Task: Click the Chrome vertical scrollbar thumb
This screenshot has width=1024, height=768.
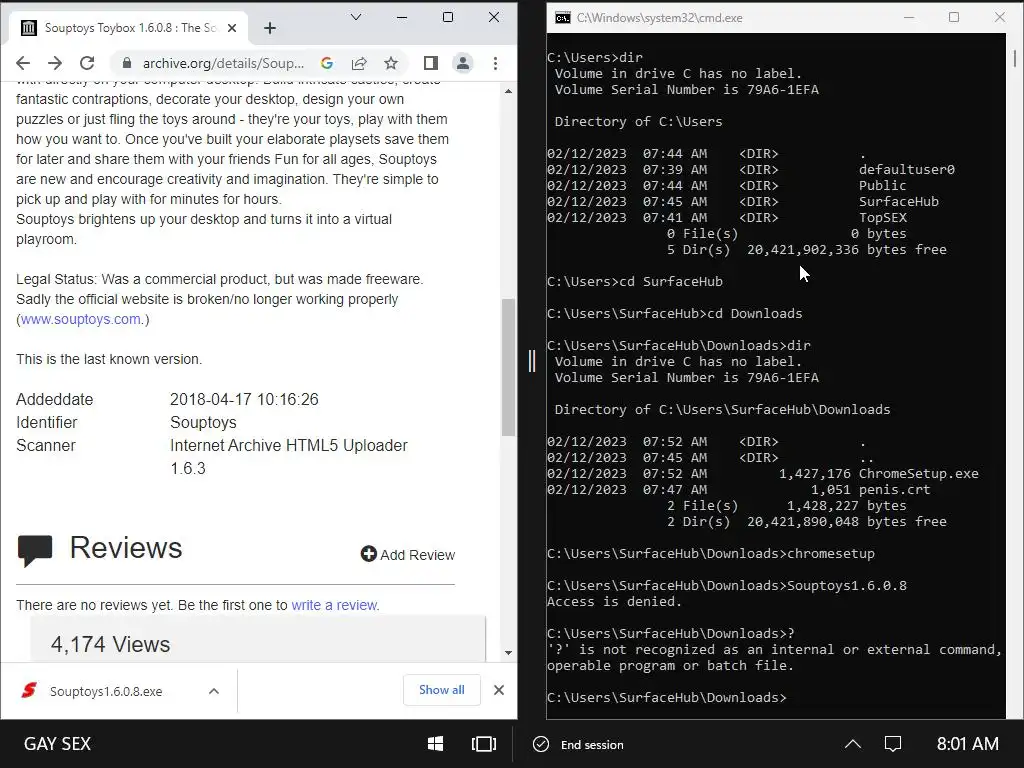Action: (509, 367)
